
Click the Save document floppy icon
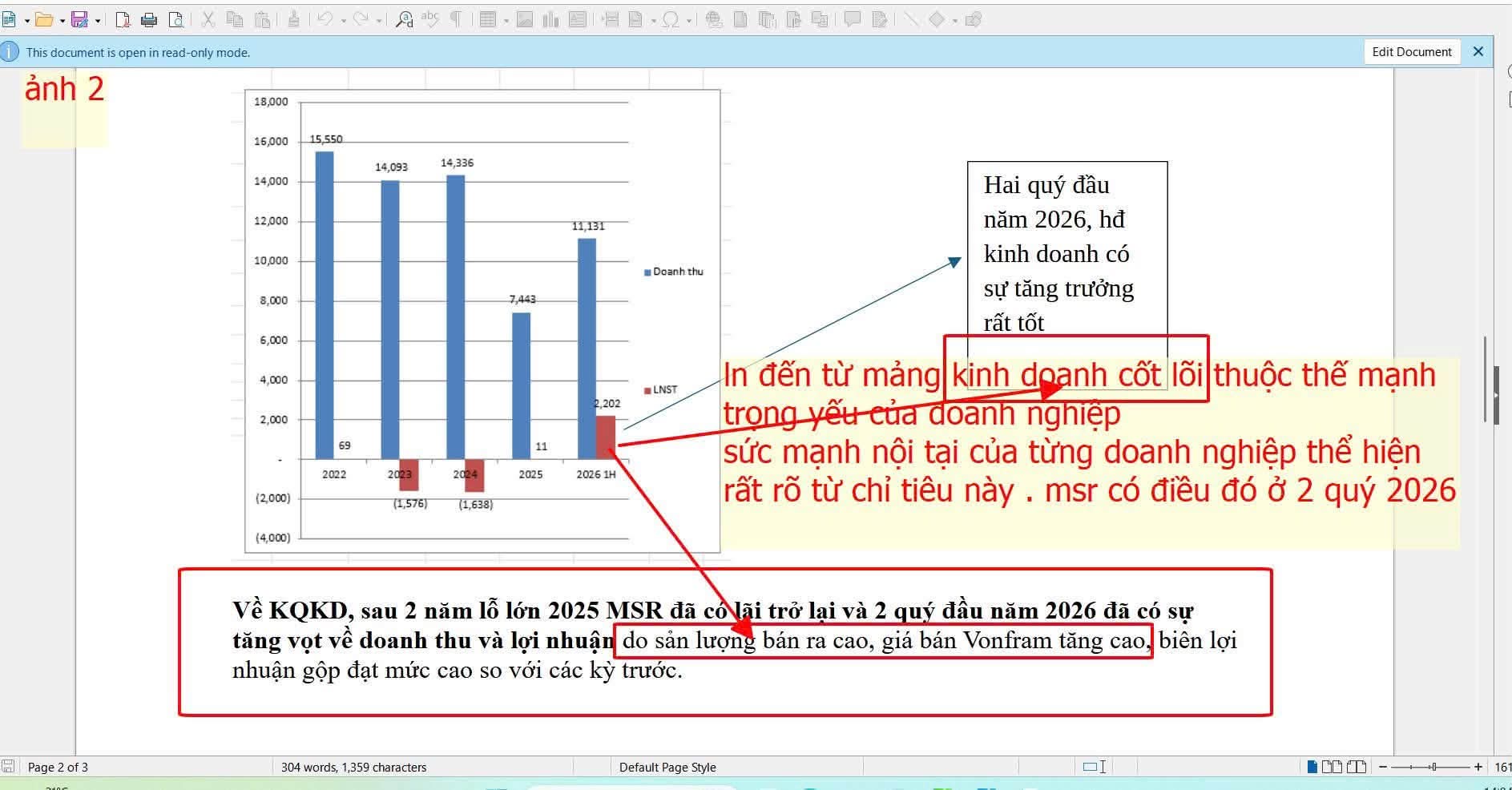[x=79, y=20]
